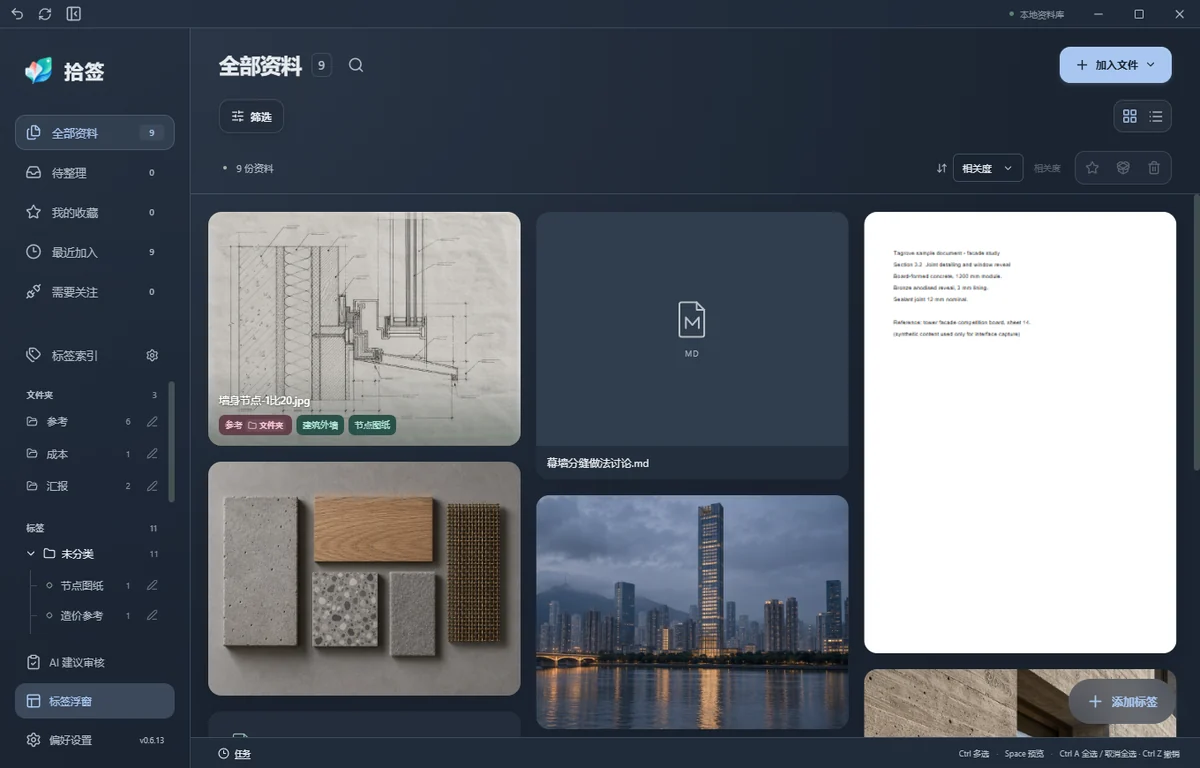
Task: Edit the 参考 folder with pencil icon
Action: 152,422
